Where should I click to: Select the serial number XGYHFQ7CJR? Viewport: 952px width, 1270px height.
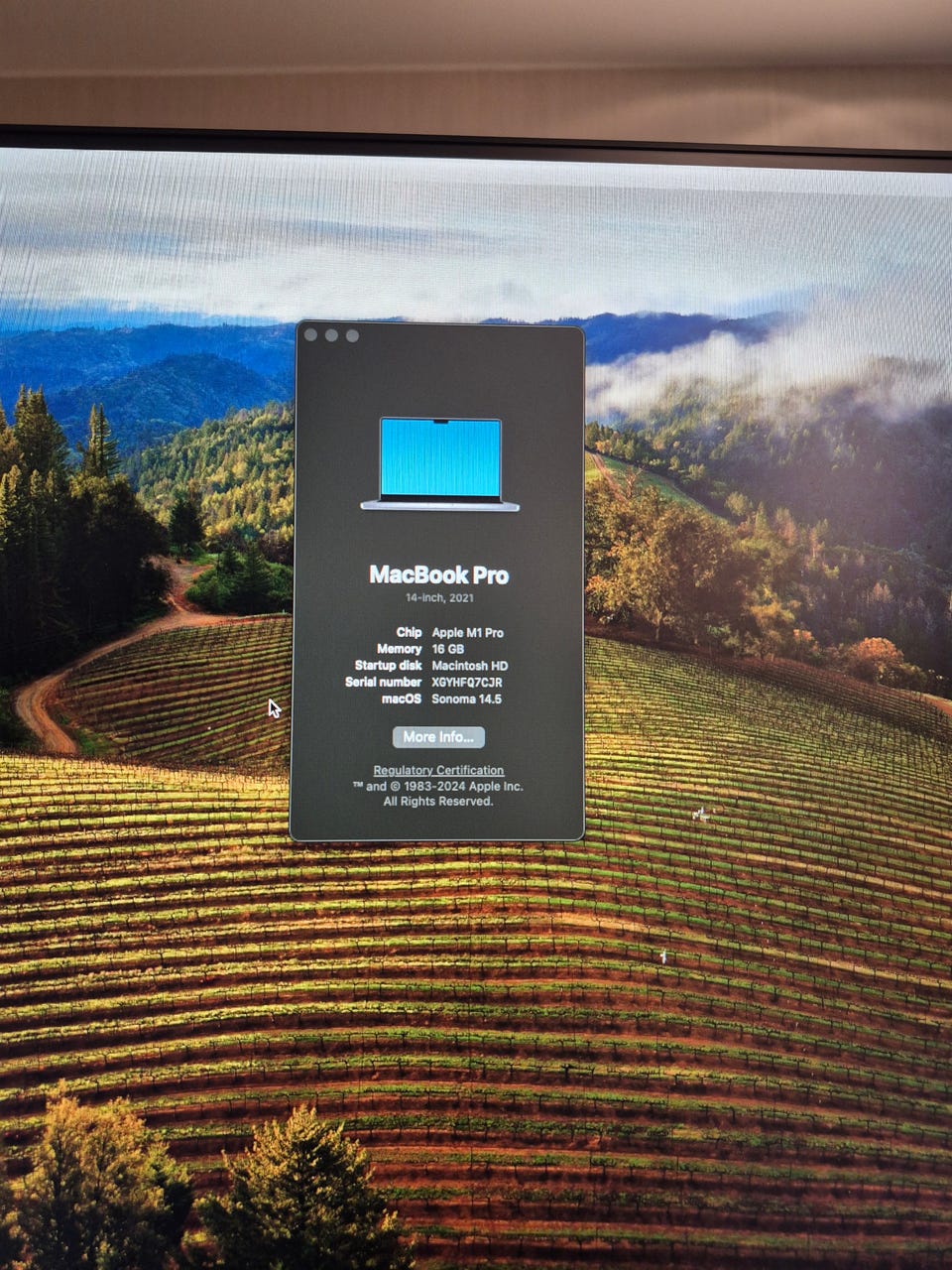[x=467, y=683]
